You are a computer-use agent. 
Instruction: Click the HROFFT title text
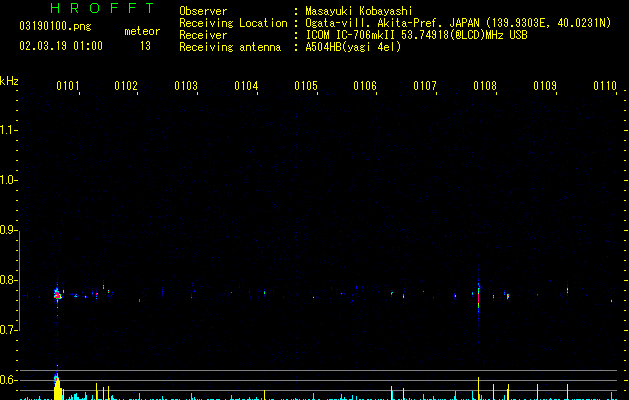coord(102,8)
